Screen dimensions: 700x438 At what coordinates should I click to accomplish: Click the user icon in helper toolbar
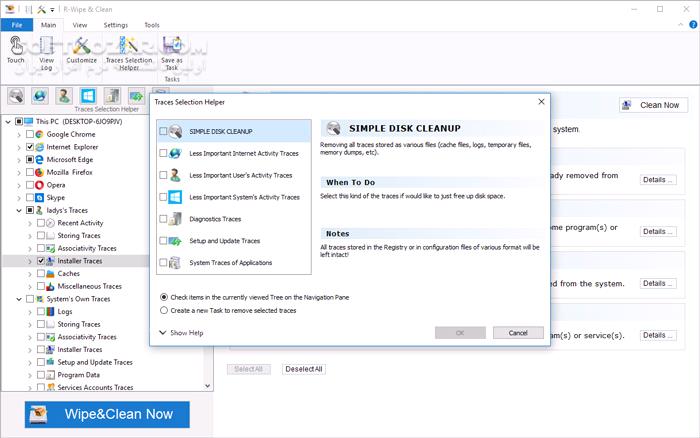[64, 96]
